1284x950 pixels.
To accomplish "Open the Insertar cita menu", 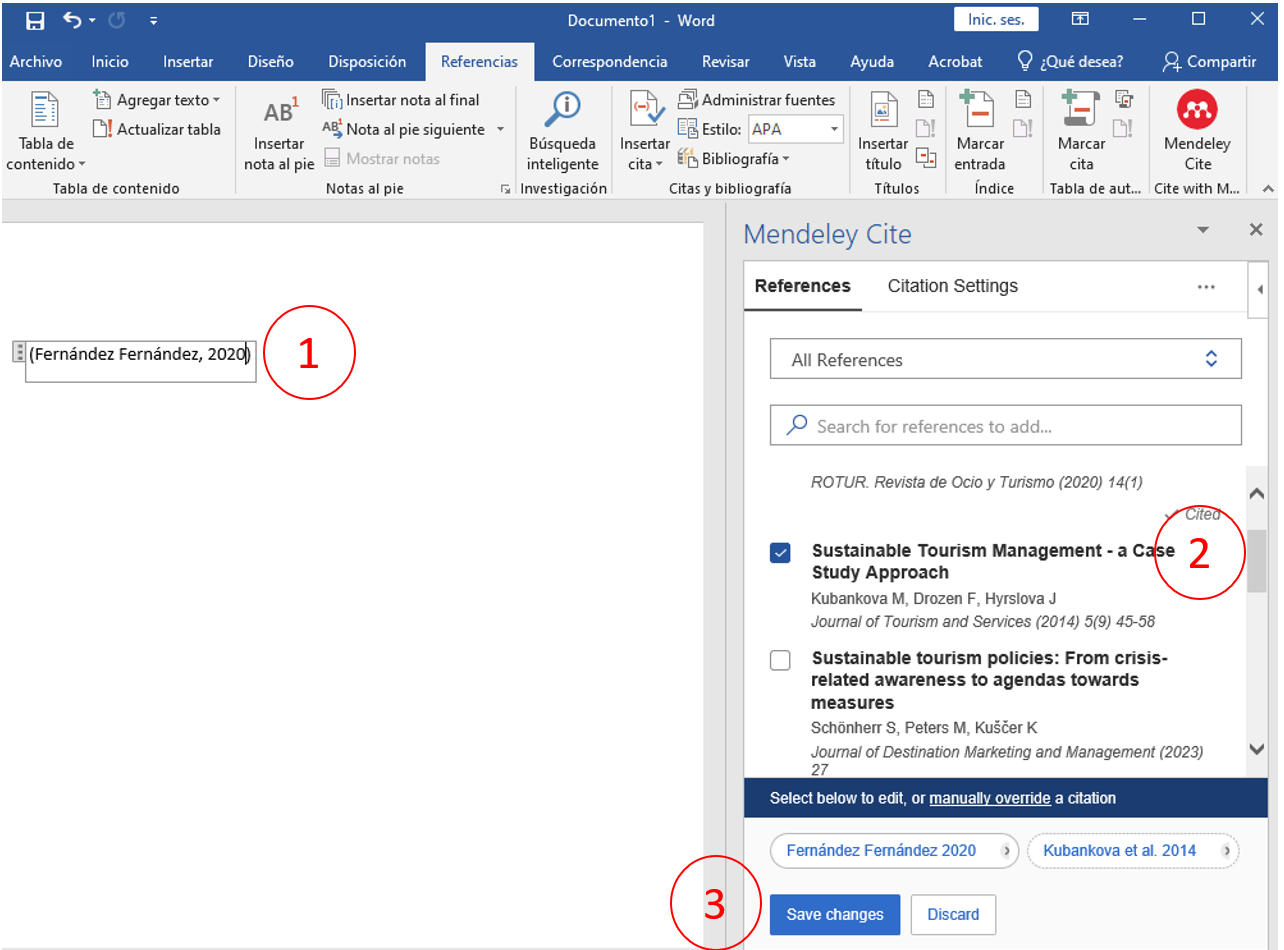I will pyautogui.click(x=644, y=133).
